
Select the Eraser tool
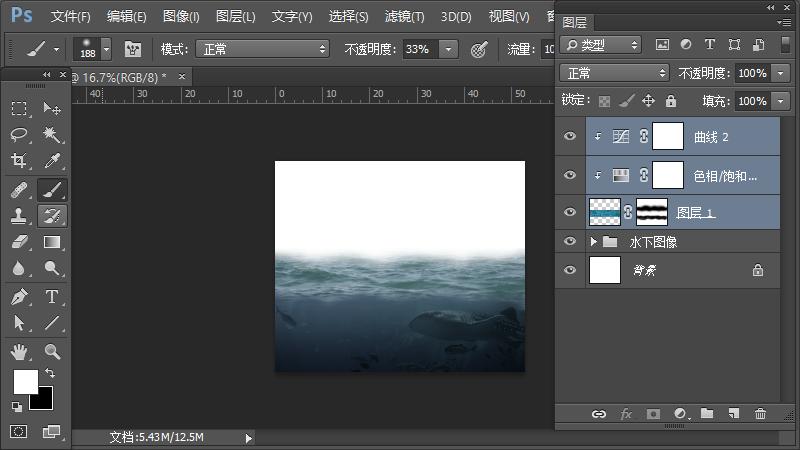click(19, 242)
